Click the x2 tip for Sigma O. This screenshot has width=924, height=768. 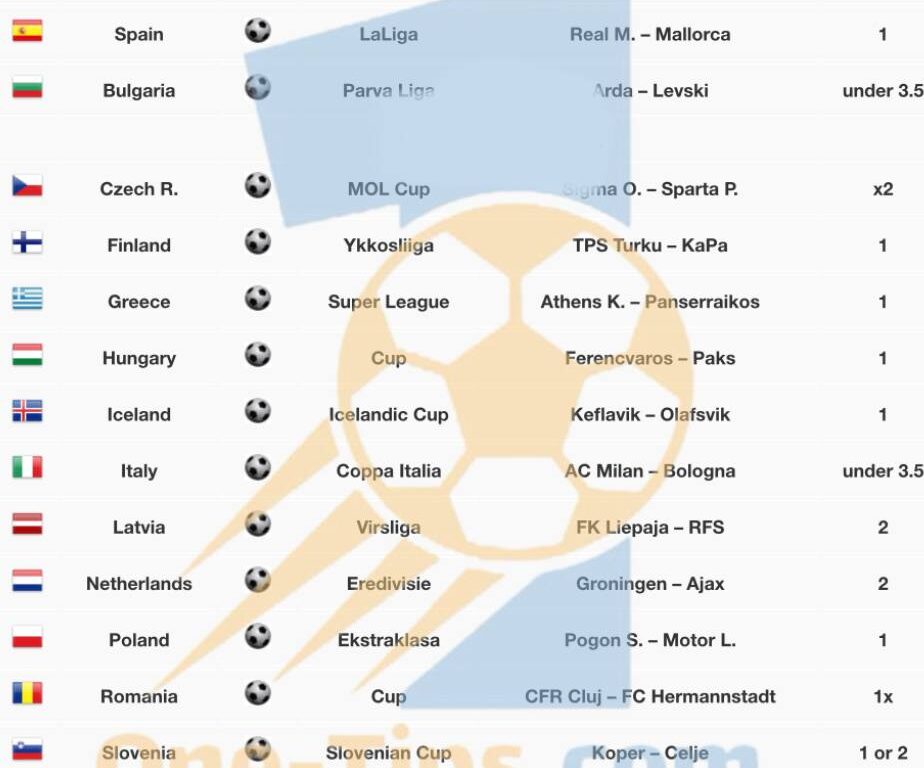(883, 189)
